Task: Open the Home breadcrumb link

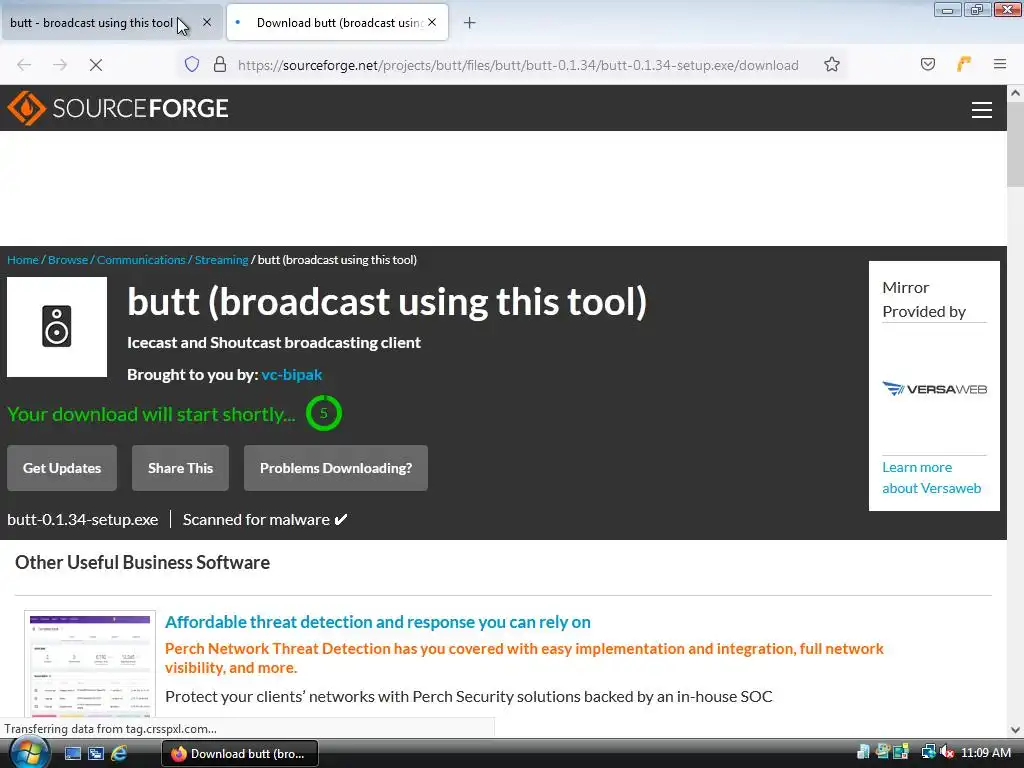Action: pyautogui.click(x=23, y=260)
